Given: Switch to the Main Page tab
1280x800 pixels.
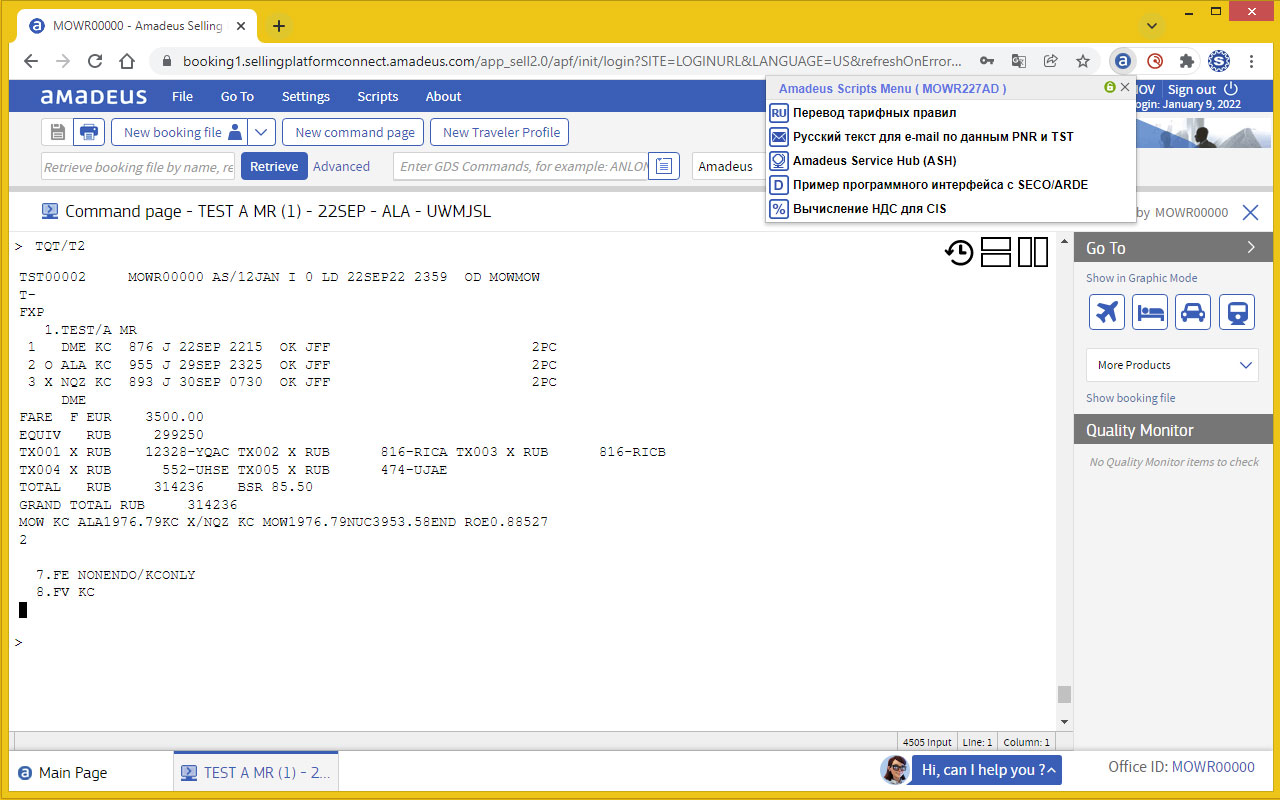Looking at the screenshot, I should click(x=62, y=772).
